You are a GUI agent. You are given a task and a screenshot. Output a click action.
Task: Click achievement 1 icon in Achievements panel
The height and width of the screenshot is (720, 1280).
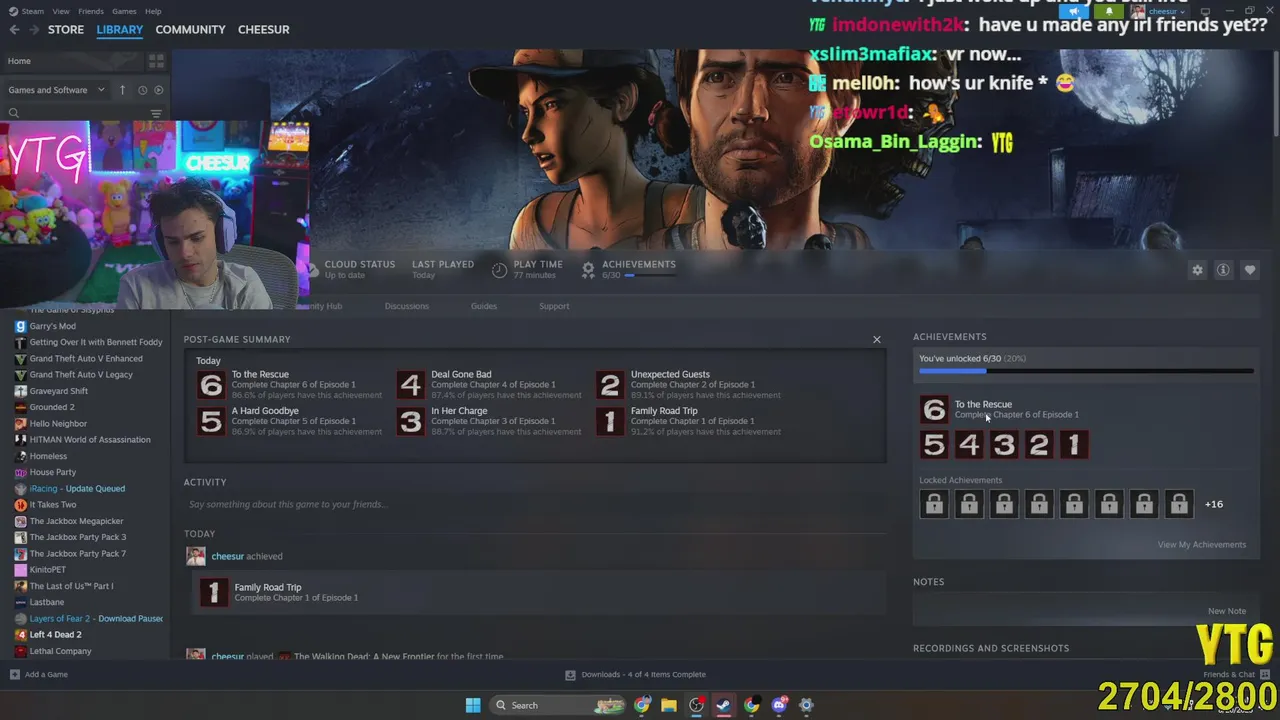click(1074, 444)
